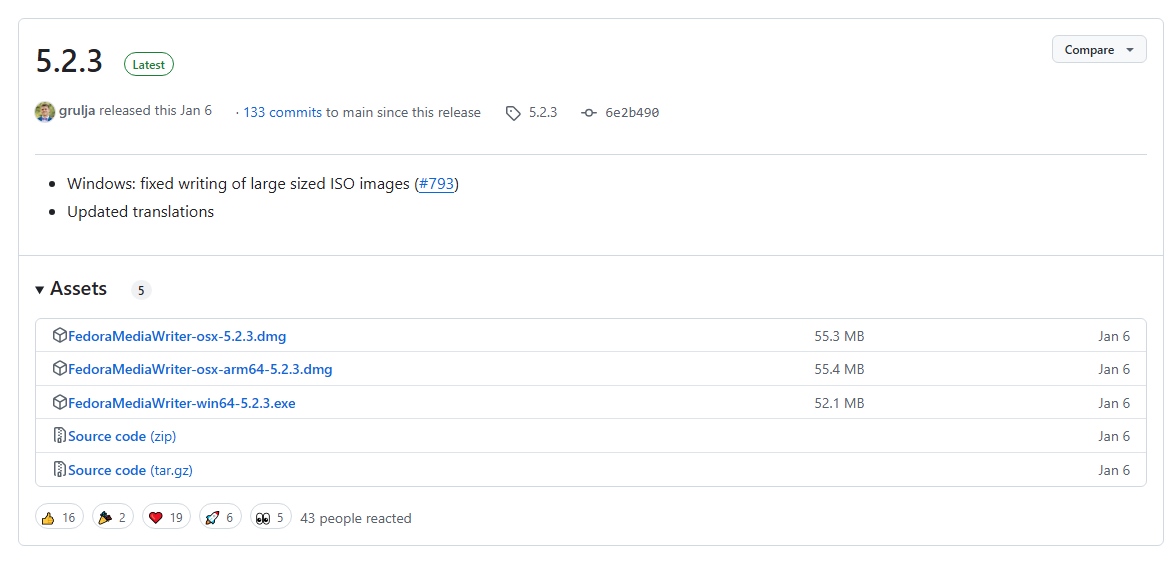
Task: Open commit 6e2b490
Action: (632, 113)
